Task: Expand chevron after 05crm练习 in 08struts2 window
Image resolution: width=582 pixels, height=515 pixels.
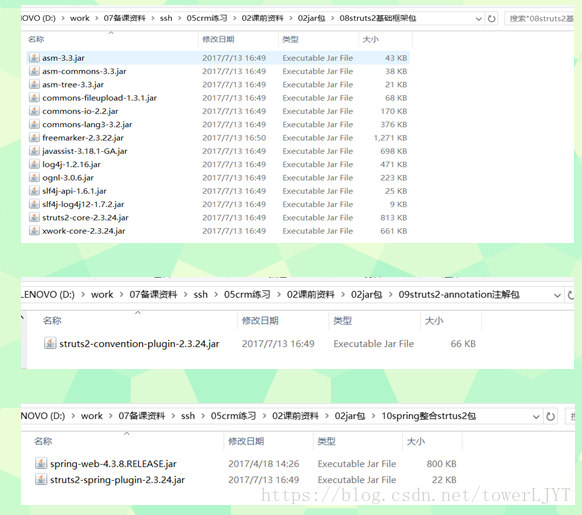Action: [x=235, y=18]
